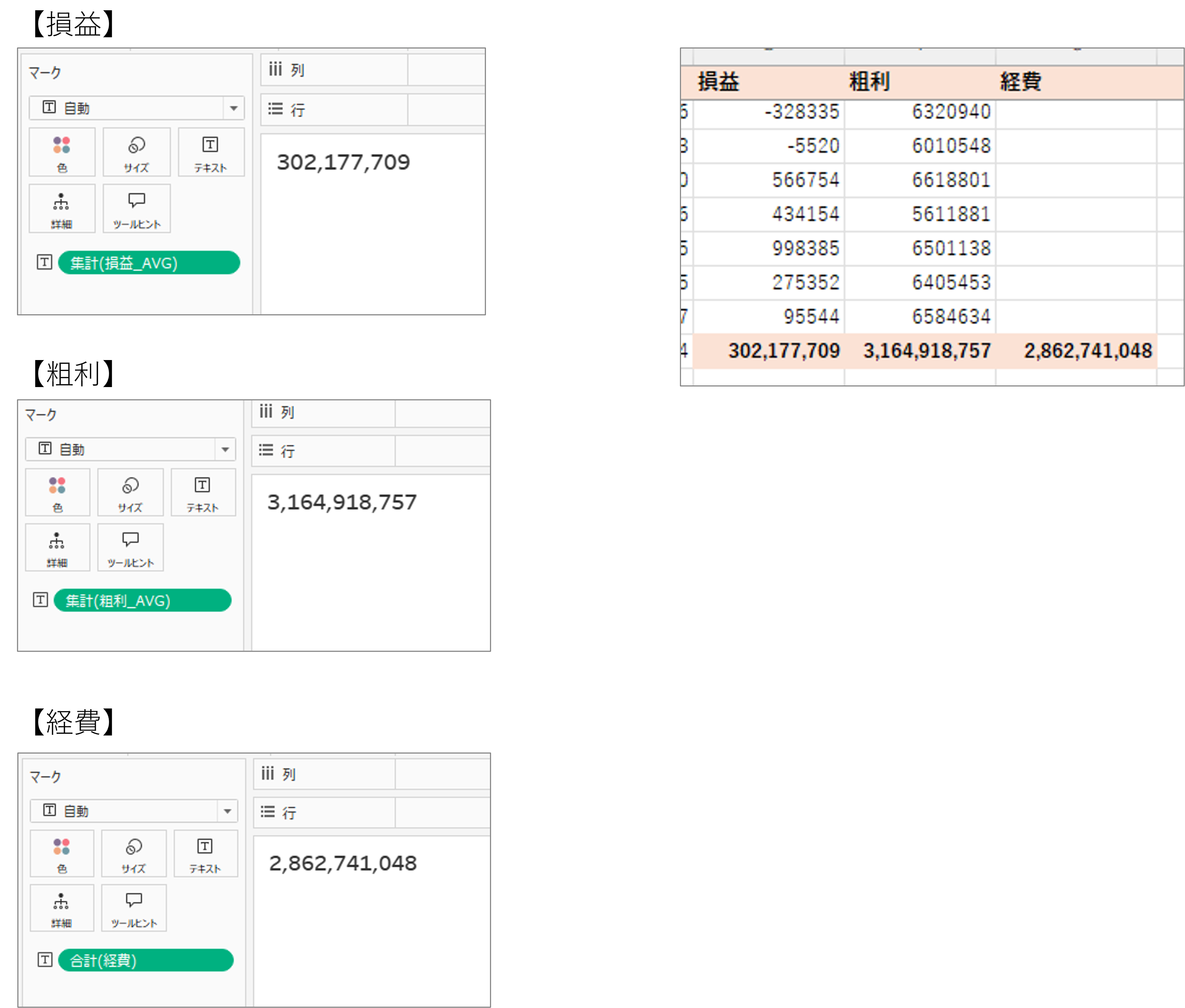Click the 3,164,918,757 value in 粗利 view
The width and height of the screenshot is (1185, 1008).
click(342, 502)
